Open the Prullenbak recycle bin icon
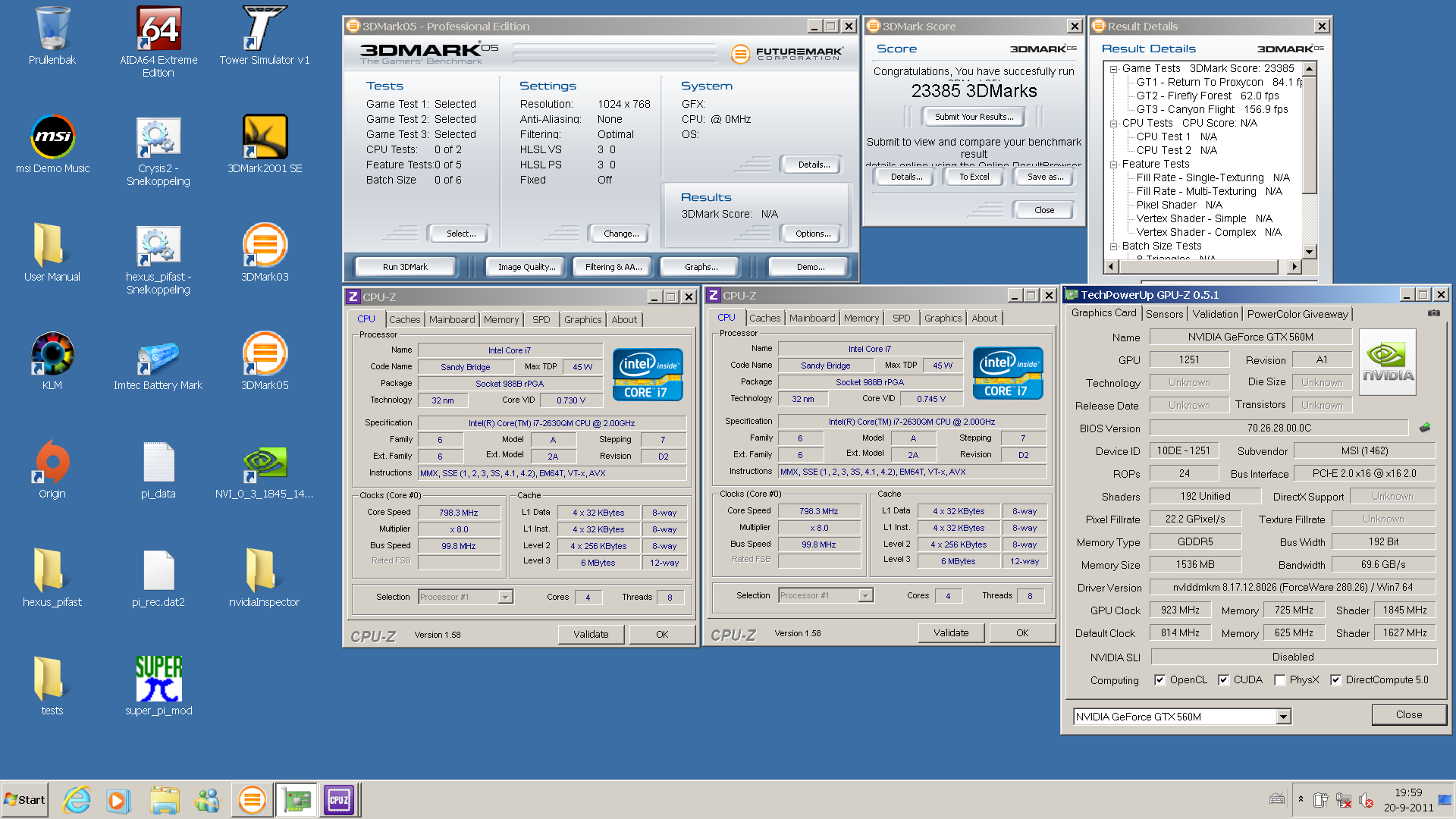The image size is (1456, 819). 52,36
